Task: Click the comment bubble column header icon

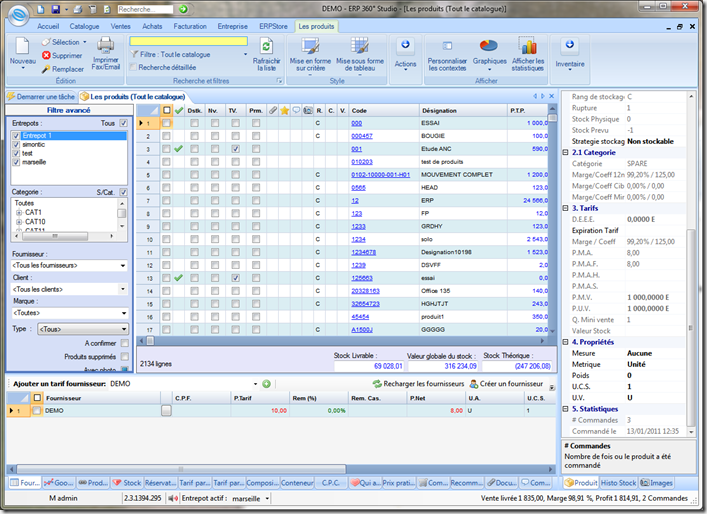Action: tap(296, 110)
